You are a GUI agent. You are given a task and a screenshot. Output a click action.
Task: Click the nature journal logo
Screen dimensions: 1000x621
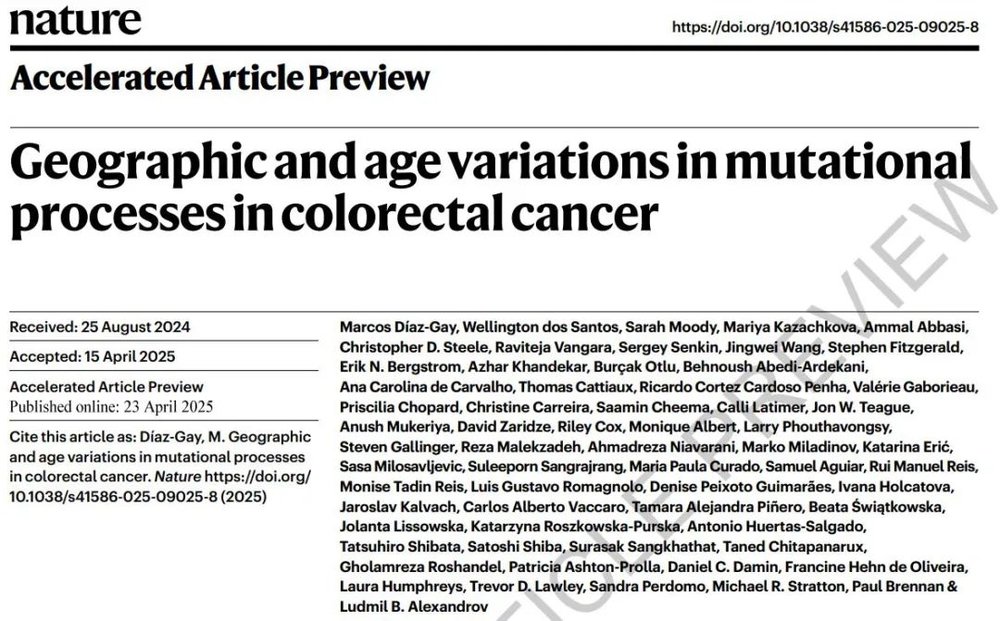coord(76,20)
